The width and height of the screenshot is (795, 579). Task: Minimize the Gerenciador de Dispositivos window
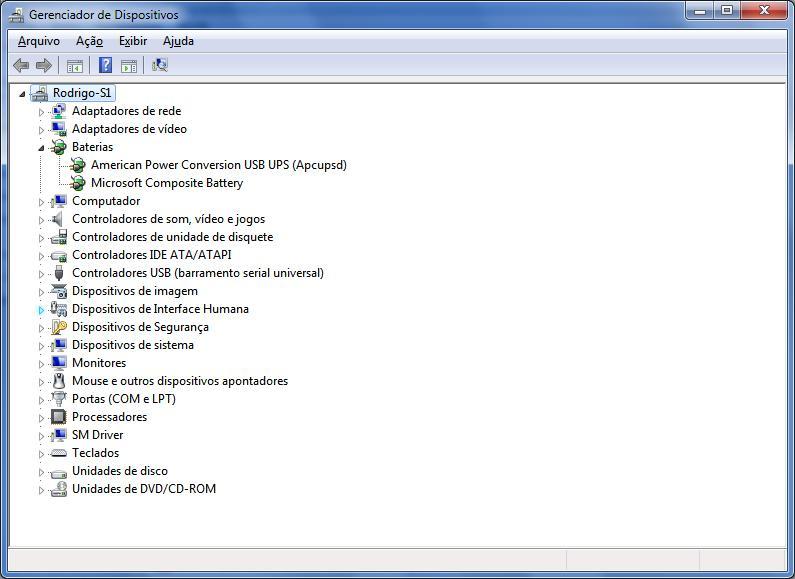700,11
